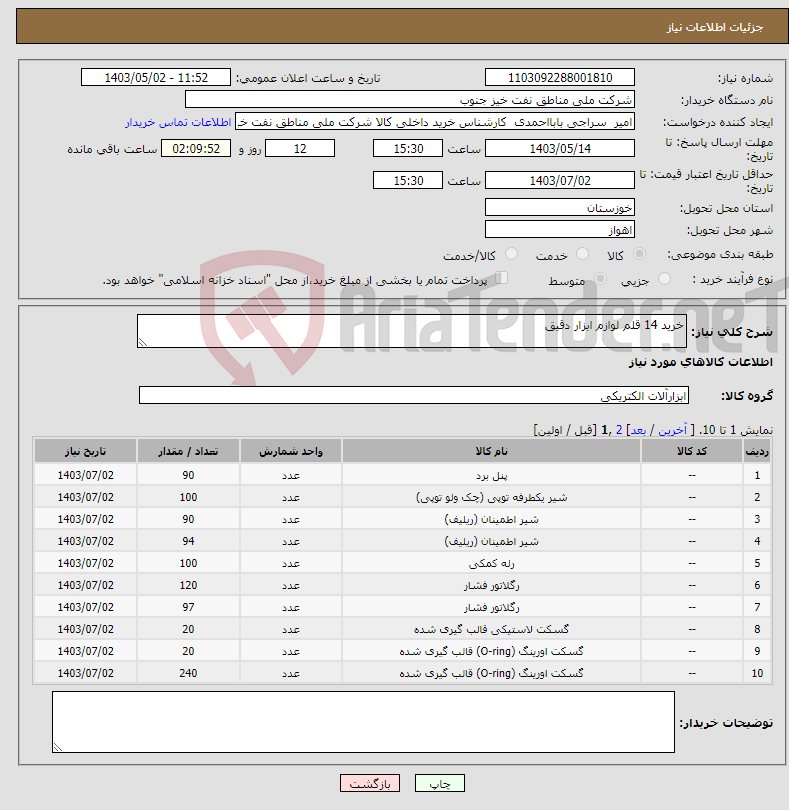Toggle the اسناد خزانه اسلامی payment checkbox

(501, 278)
